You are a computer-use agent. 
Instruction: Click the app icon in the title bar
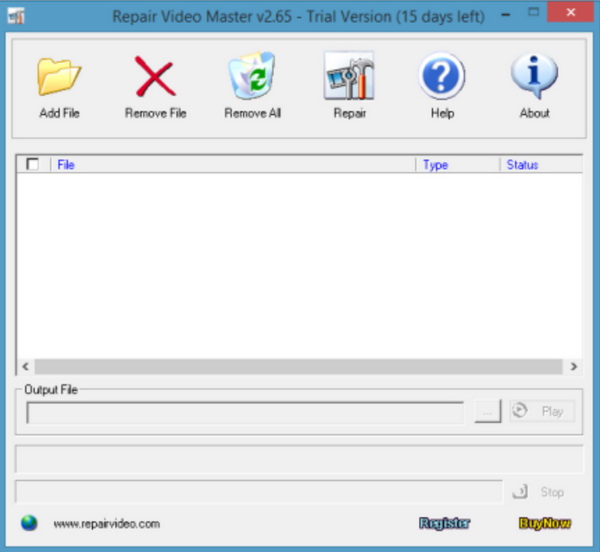point(16,16)
